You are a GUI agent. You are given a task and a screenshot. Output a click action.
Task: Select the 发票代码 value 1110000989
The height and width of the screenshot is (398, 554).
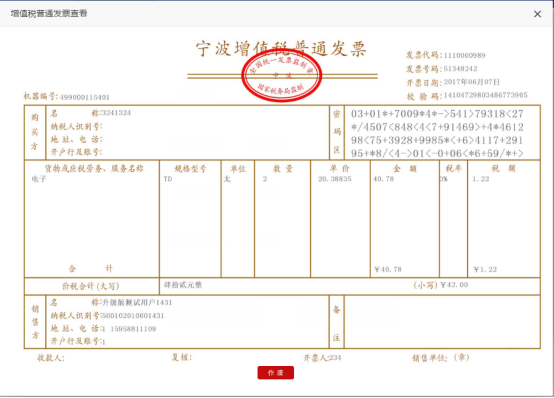point(464,55)
